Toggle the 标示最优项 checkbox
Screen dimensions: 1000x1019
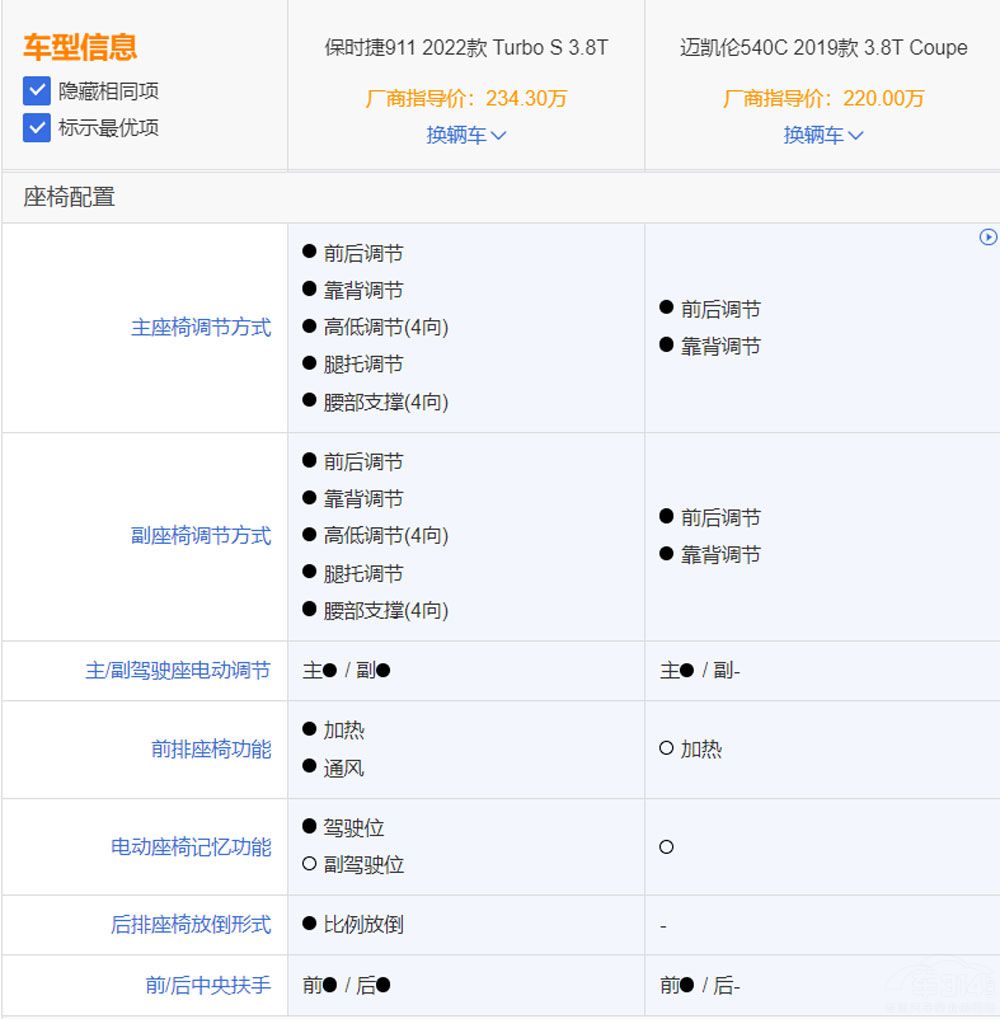coord(37,128)
